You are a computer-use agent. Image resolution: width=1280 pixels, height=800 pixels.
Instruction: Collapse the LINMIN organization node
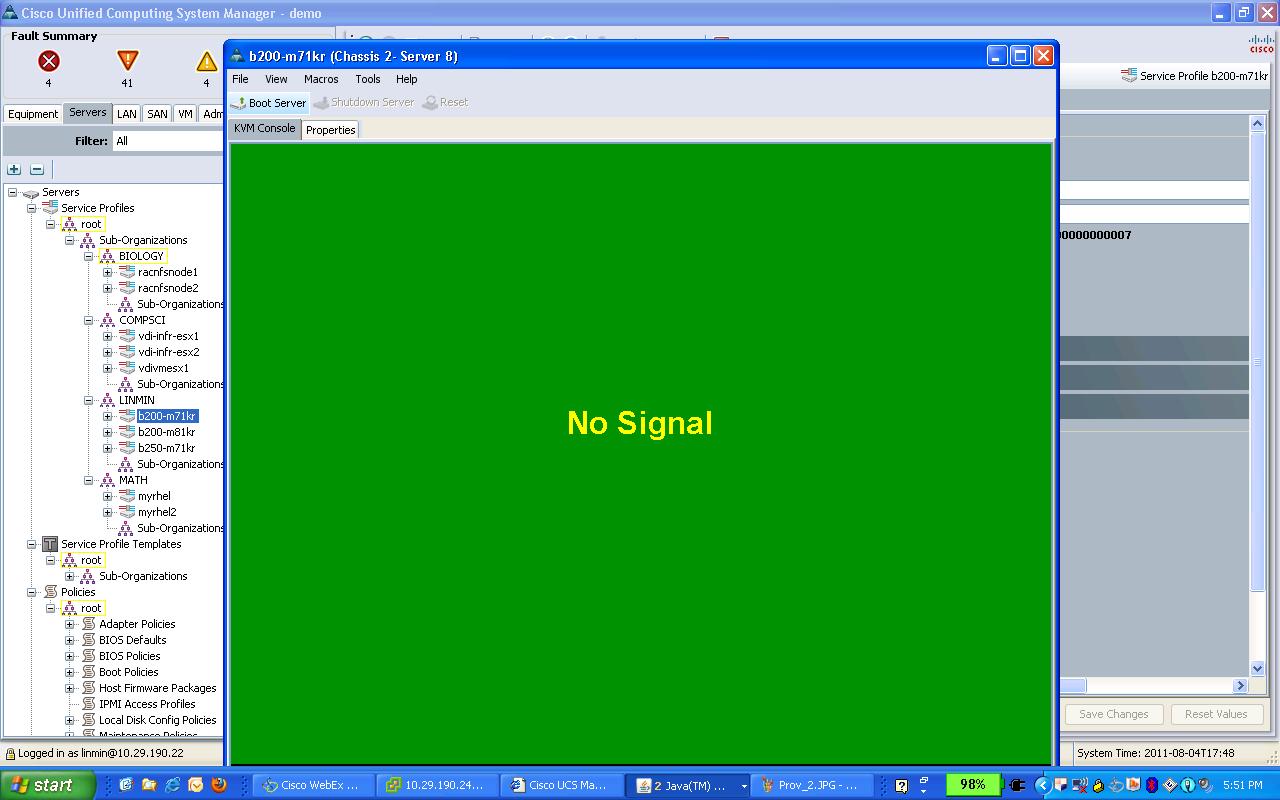click(x=88, y=400)
